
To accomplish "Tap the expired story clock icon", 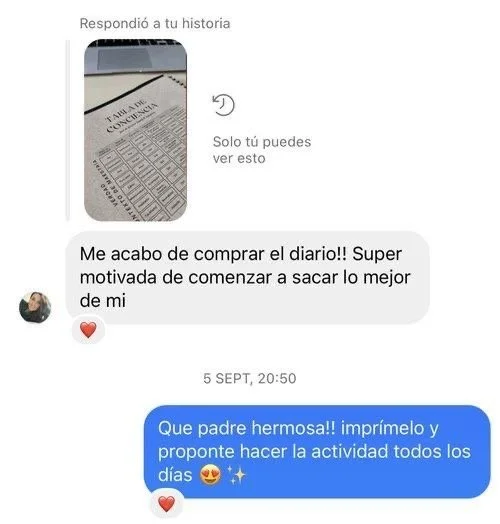I will tap(224, 105).
